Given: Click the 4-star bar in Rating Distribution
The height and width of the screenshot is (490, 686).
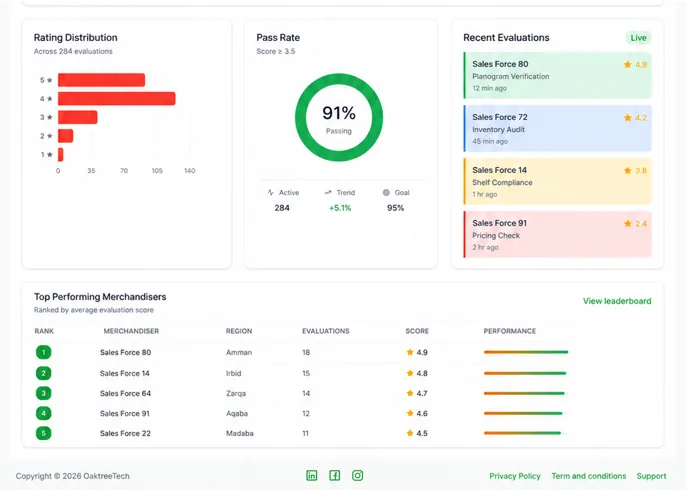Looking at the screenshot, I should (117, 98).
